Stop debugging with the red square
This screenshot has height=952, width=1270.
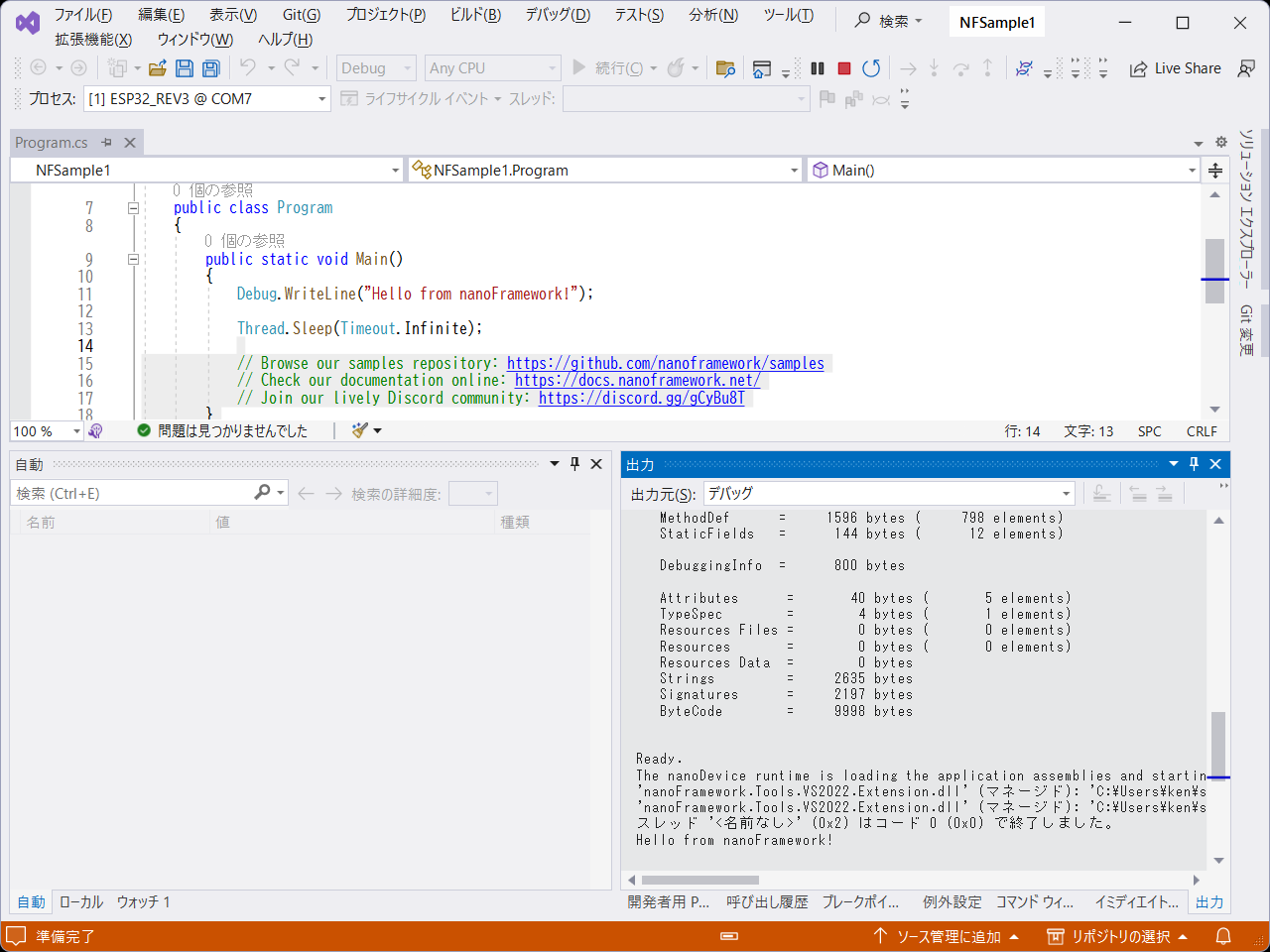[x=844, y=68]
